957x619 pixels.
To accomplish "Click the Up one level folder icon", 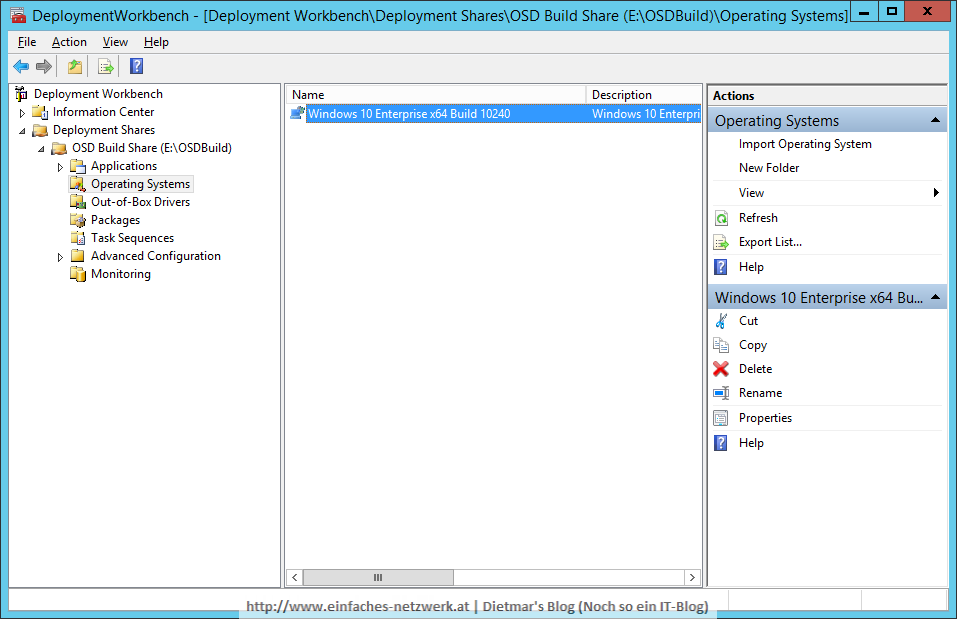I will click(x=75, y=67).
